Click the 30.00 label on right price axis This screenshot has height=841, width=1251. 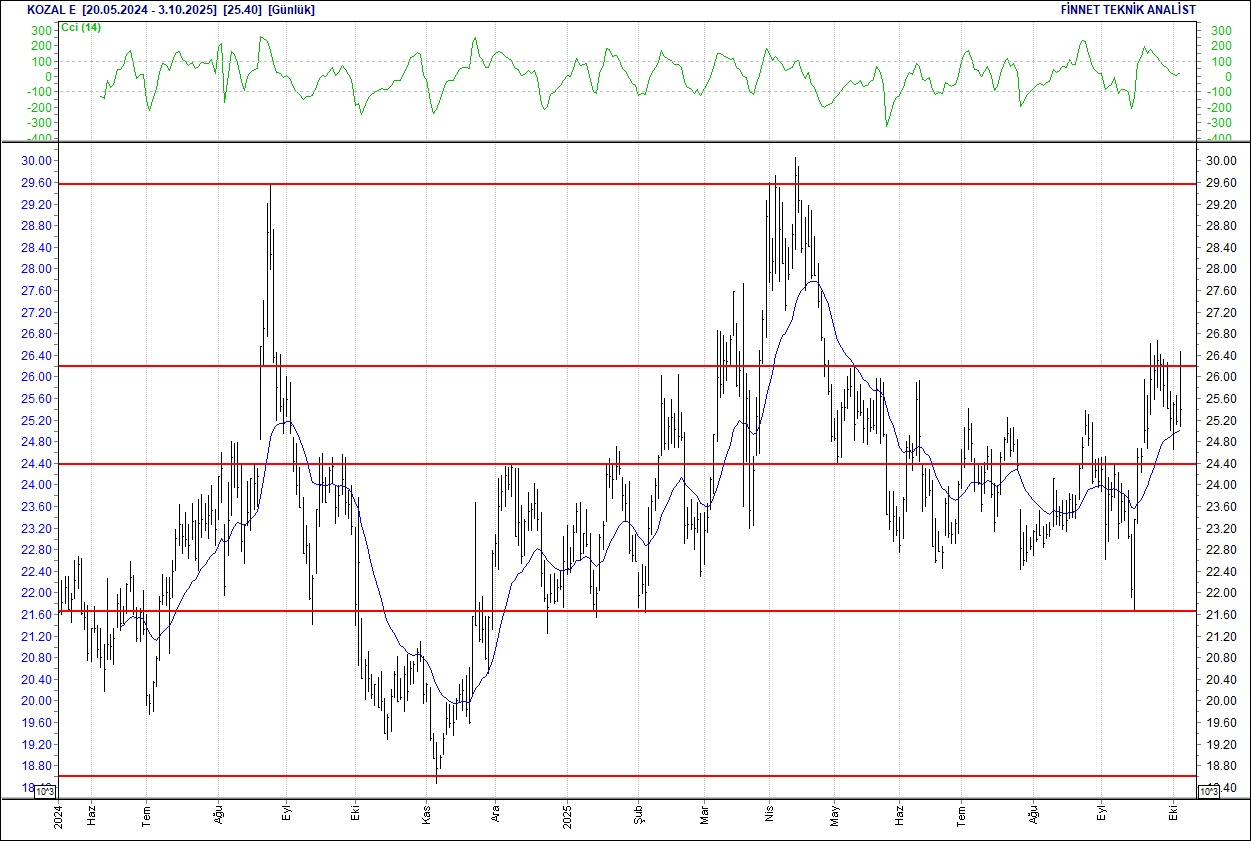(1222, 161)
